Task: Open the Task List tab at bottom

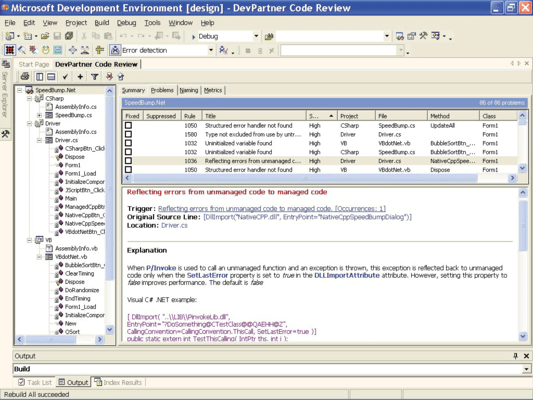Action: (35, 383)
